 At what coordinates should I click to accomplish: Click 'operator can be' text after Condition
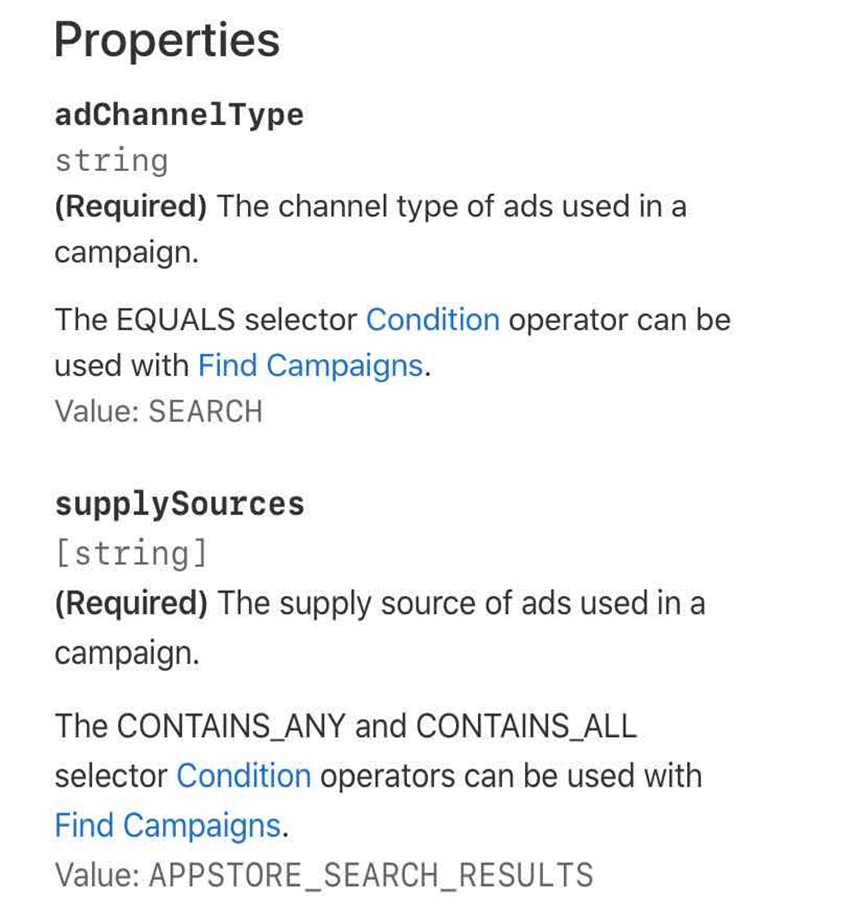click(620, 320)
